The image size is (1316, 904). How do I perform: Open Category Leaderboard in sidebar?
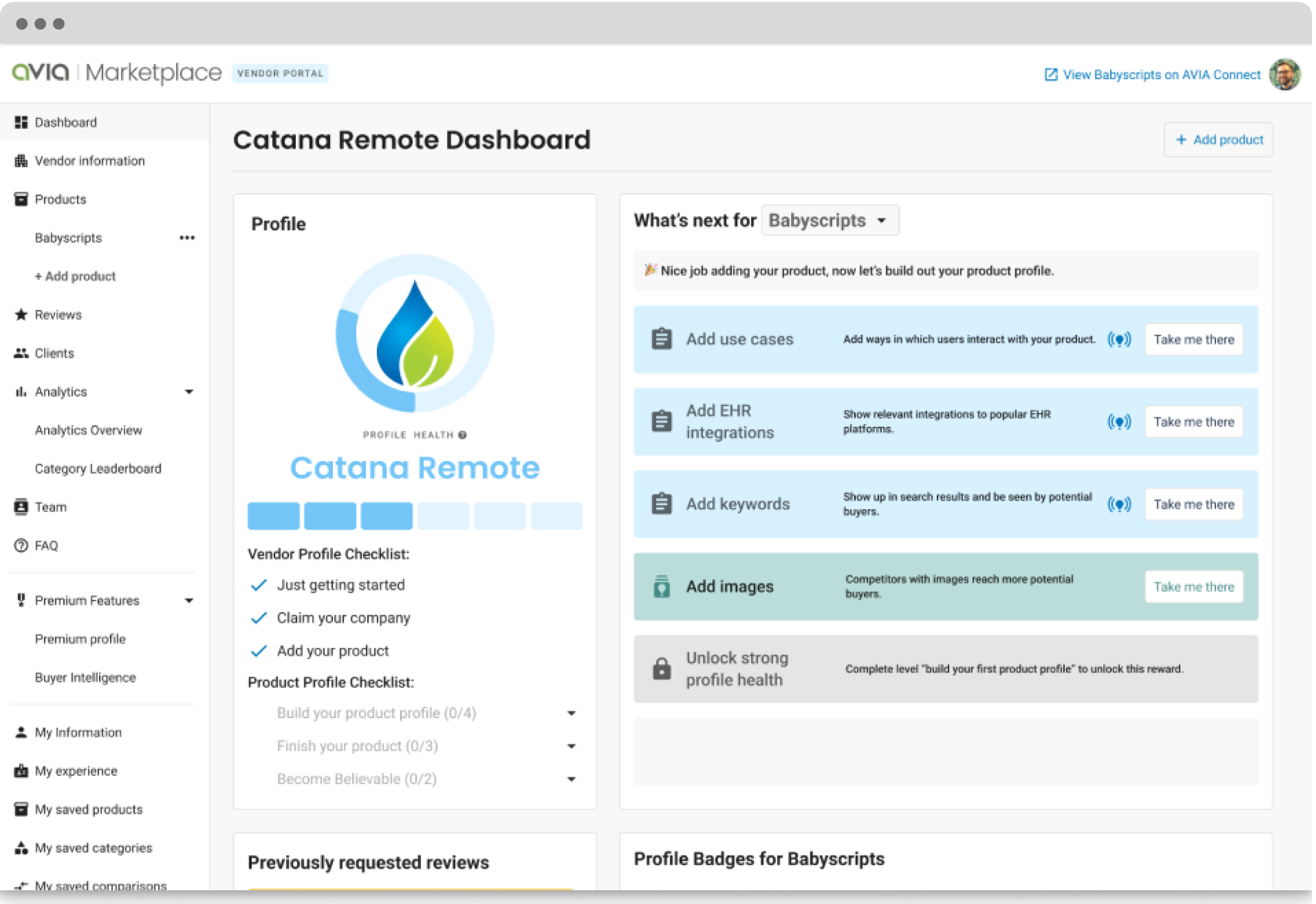[98, 469]
